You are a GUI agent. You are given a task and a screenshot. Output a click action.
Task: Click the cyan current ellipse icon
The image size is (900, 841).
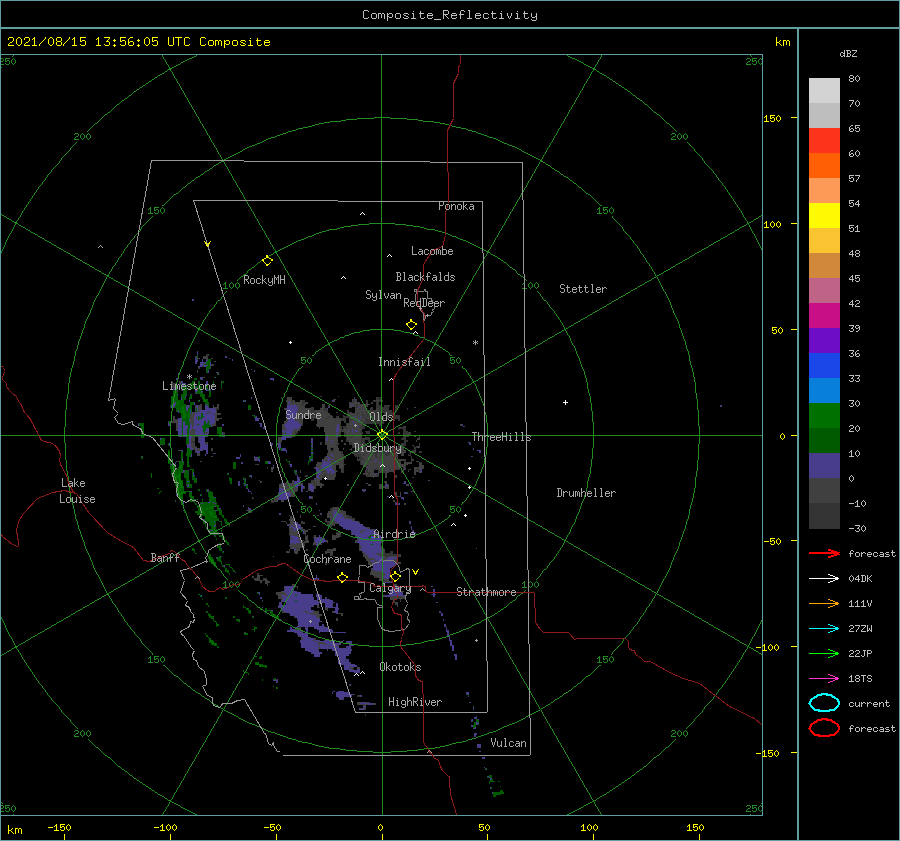pyautogui.click(x=824, y=703)
